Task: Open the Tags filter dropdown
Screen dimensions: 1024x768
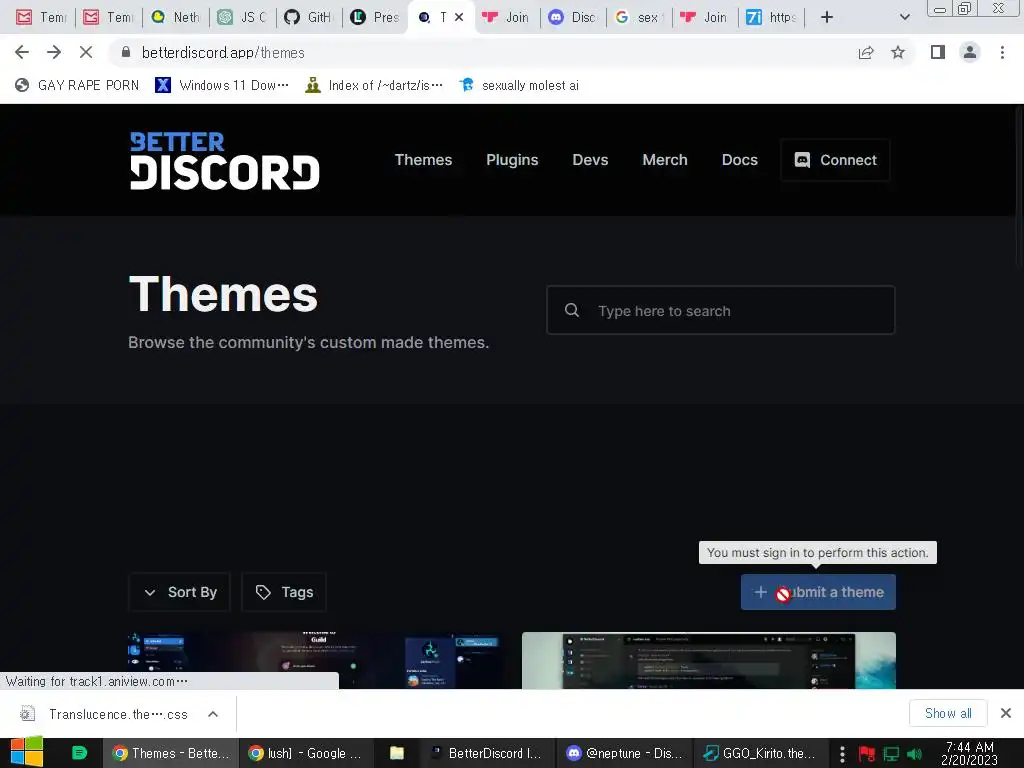Action: pos(284,592)
